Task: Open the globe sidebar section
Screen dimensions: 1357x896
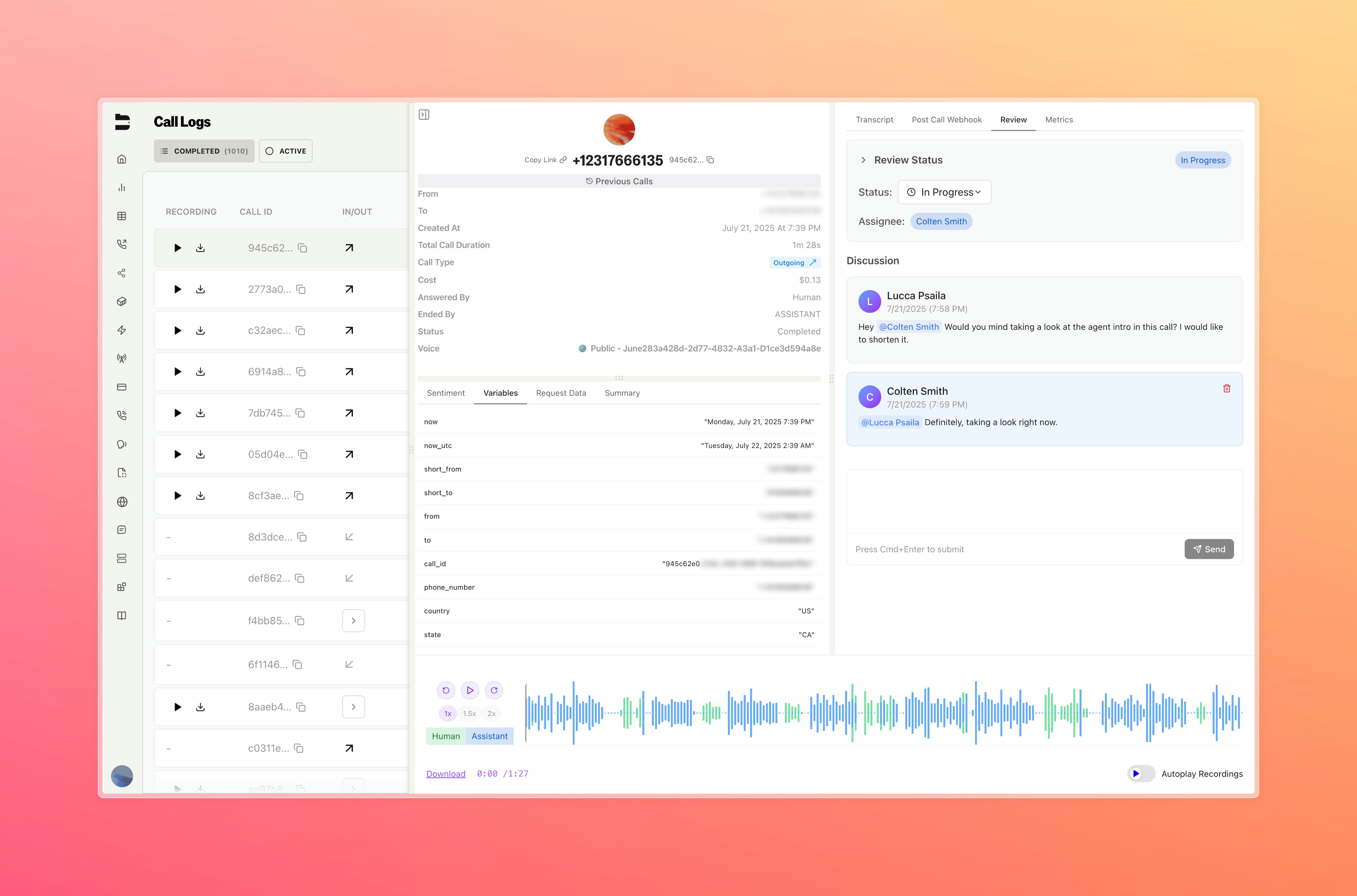Action: (122, 502)
